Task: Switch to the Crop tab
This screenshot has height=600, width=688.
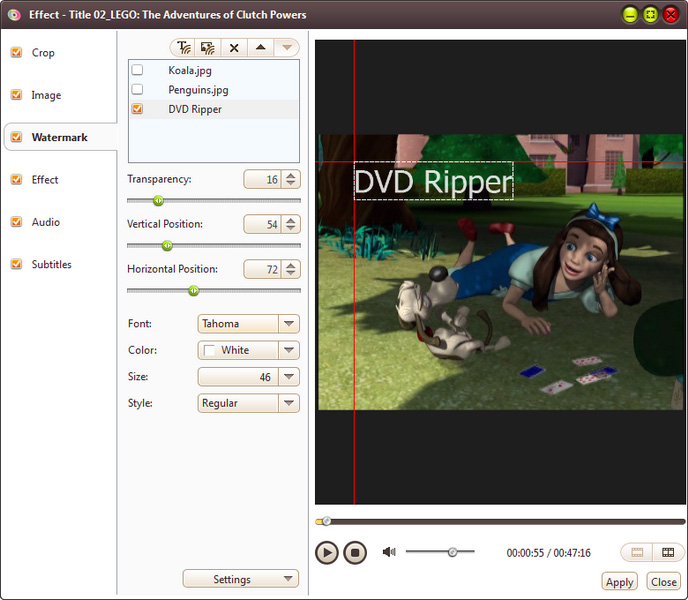Action: click(43, 53)
